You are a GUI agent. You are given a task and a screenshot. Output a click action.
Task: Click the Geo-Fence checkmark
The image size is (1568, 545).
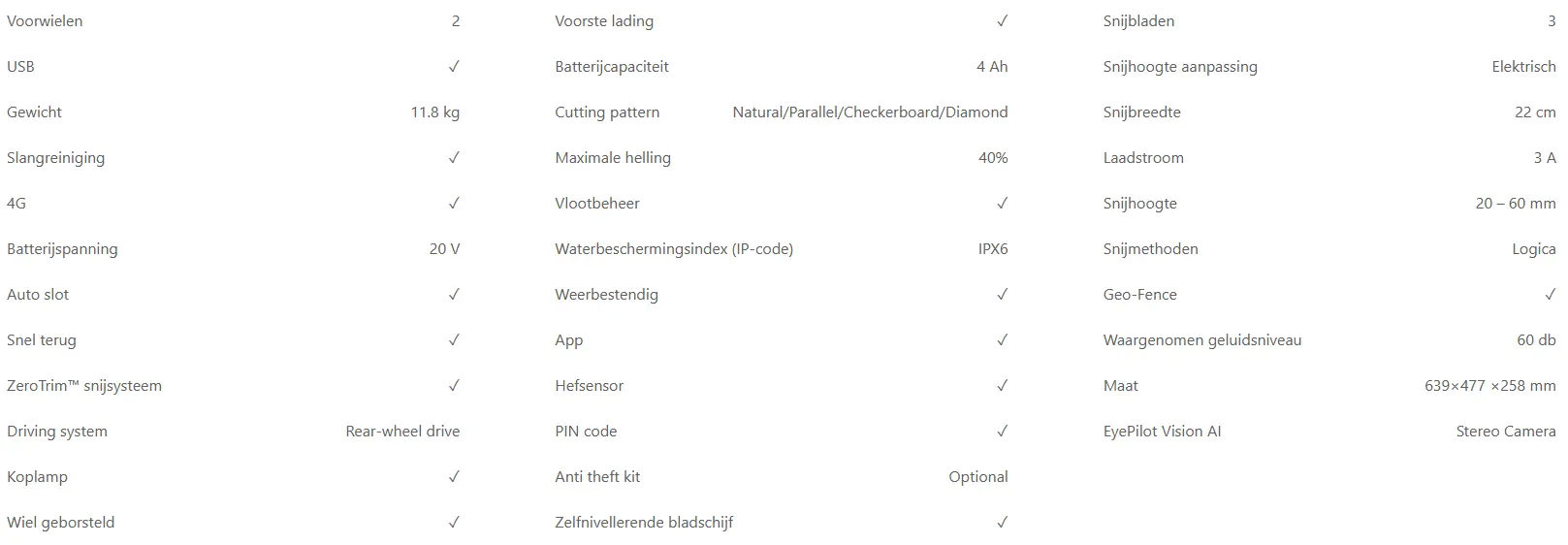pos(1550,295)
